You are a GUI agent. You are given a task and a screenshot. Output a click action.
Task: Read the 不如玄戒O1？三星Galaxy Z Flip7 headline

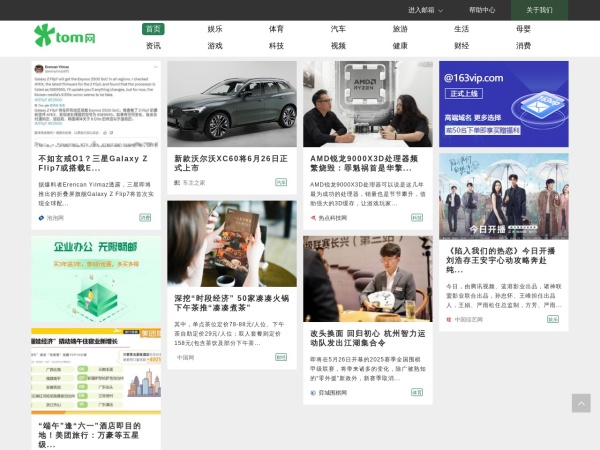[93, 163]
